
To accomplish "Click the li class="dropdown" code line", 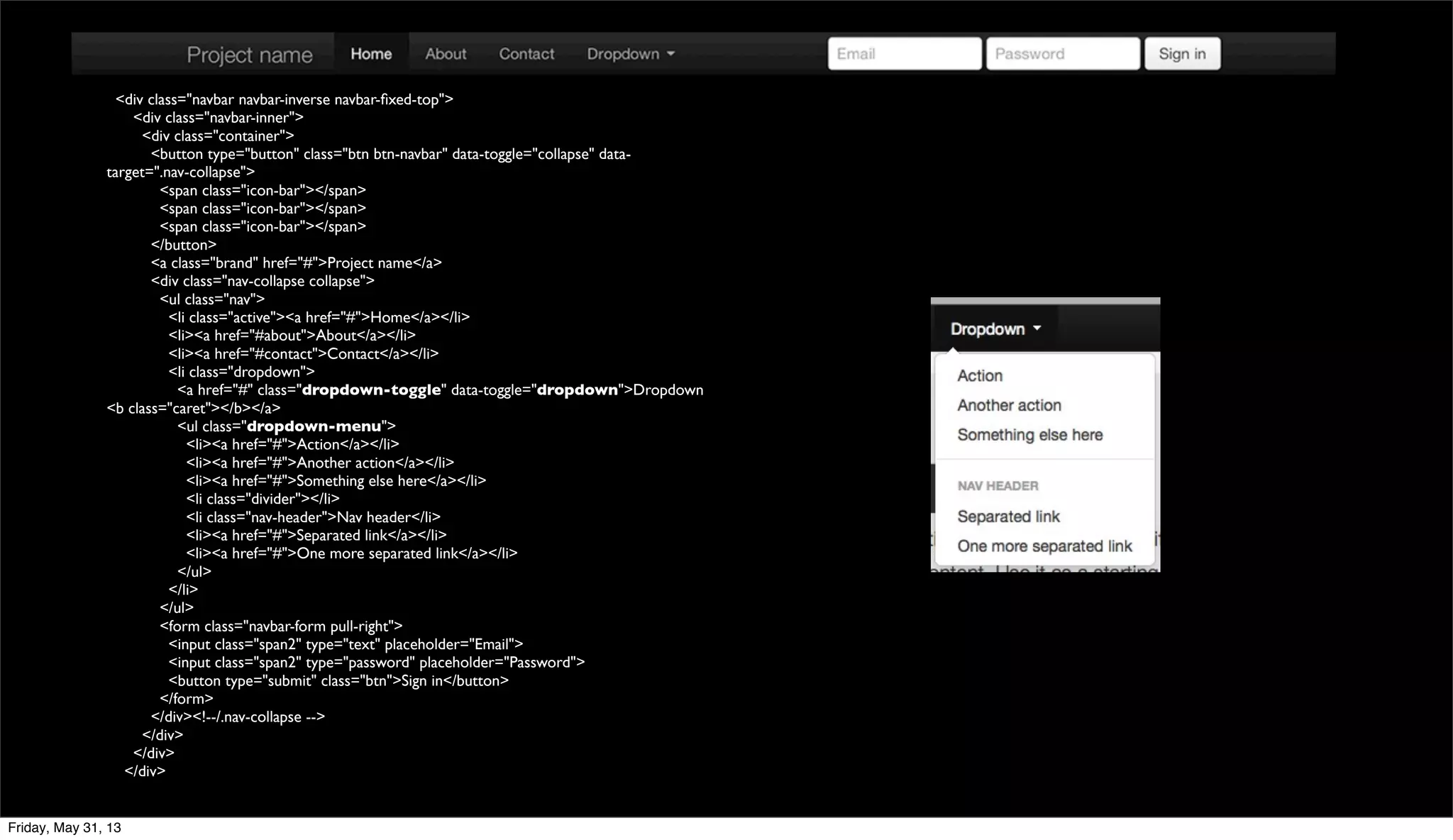I will [241, 372].
